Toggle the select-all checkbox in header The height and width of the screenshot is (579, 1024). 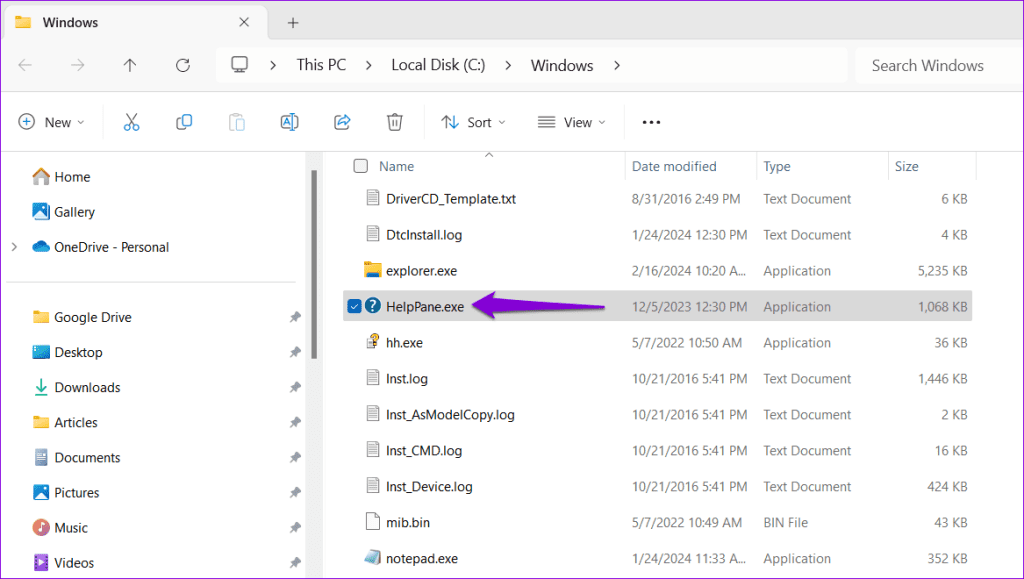tap(360, 166)
